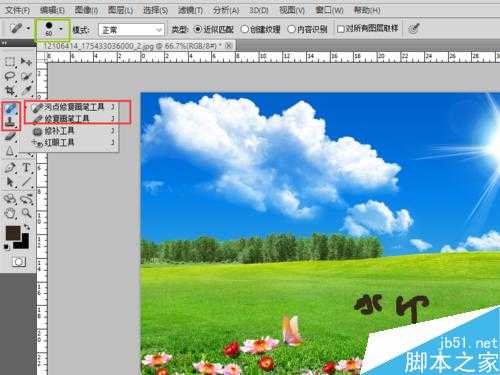
Task: Select the Eraser tool
Action: click(x=11, y=137)
